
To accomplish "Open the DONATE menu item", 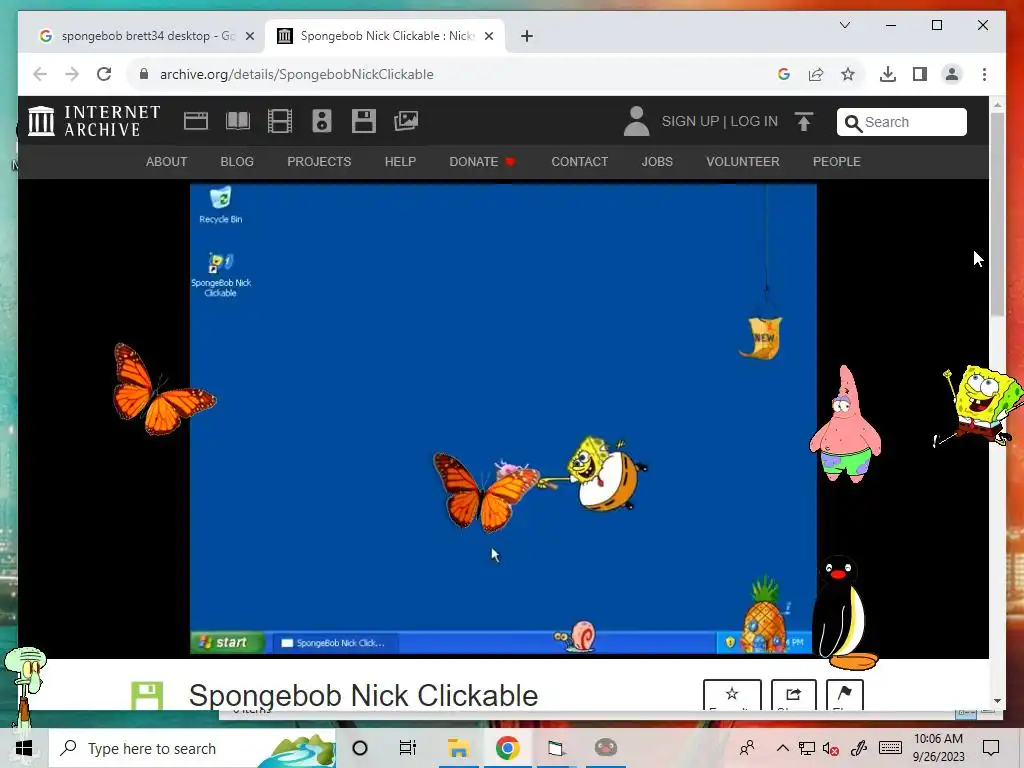I will click(481, 161).
